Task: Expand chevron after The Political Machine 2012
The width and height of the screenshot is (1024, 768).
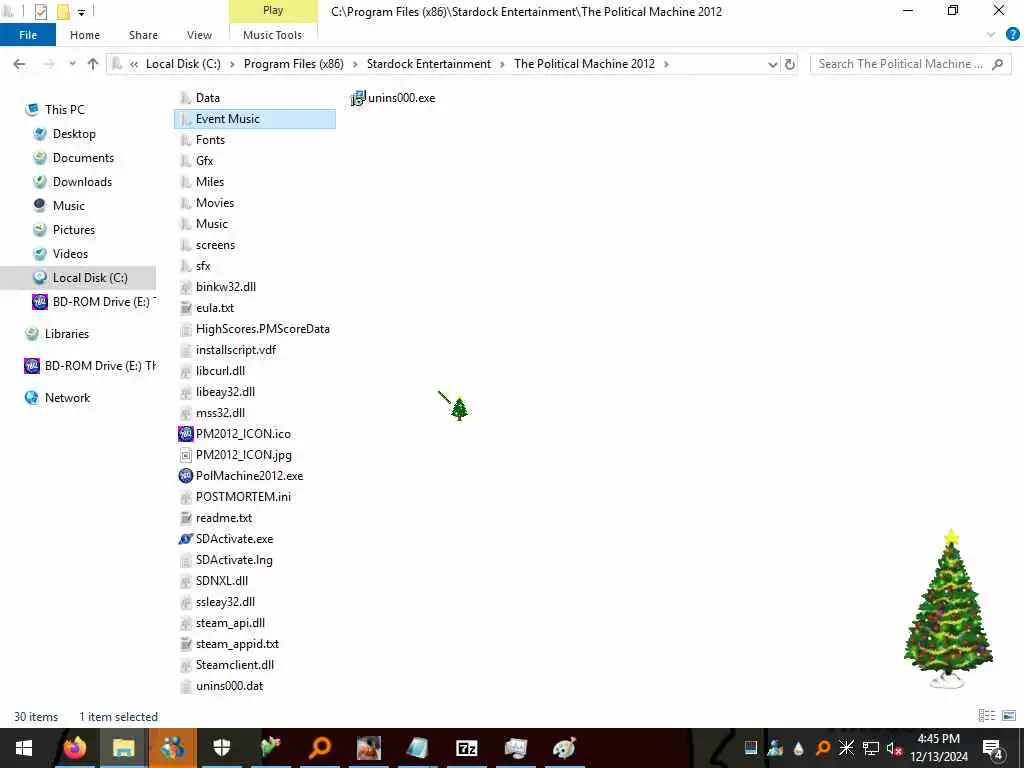Action: coord(666,64)
